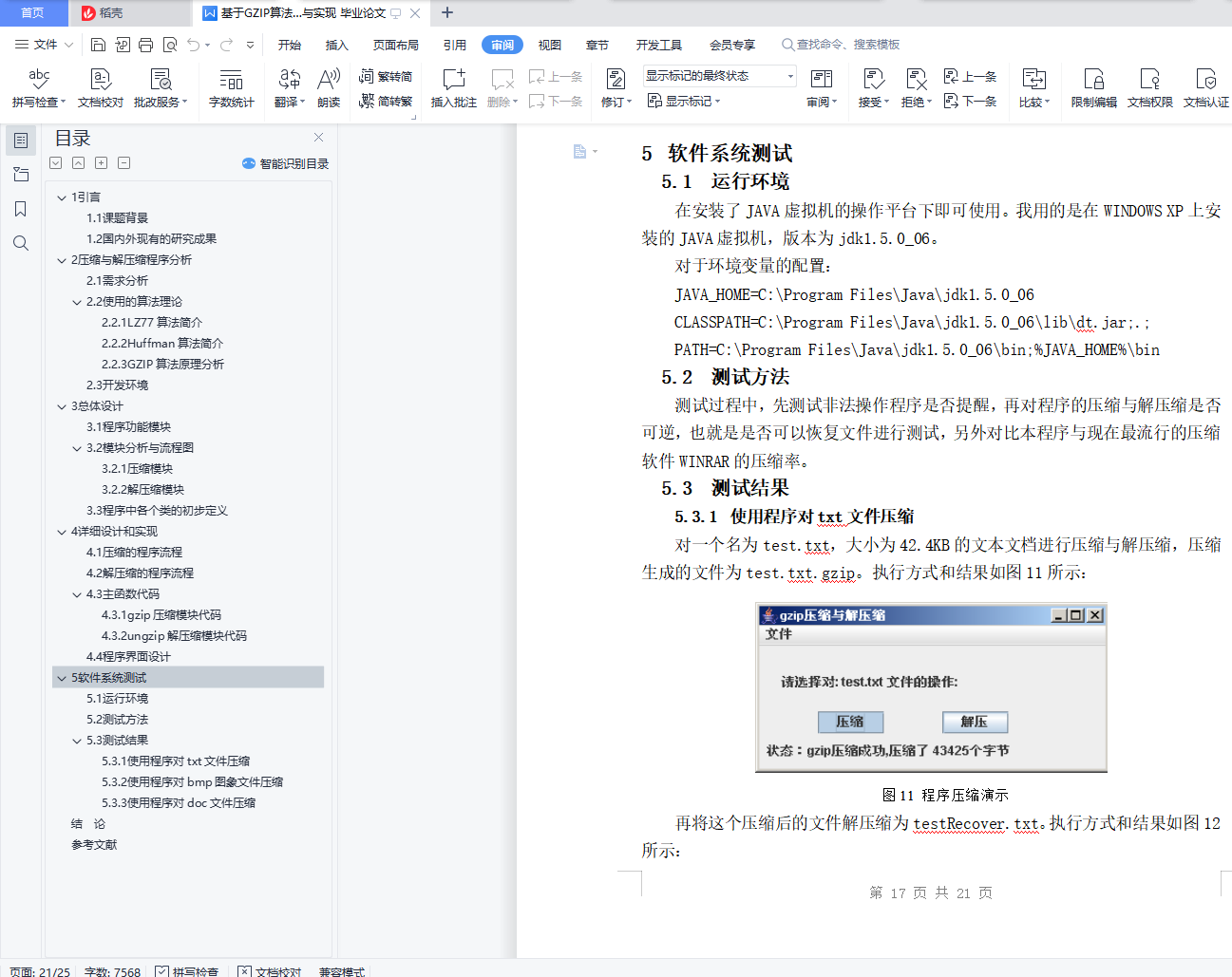Toggle 文档校对 in the status bar
The width and height of the screenshot is (1232, 977).
pos(270,971)
